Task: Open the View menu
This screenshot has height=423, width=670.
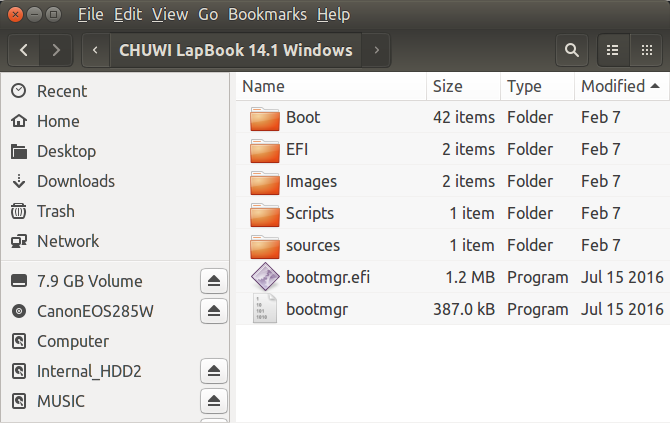Action: coord(170,15)
